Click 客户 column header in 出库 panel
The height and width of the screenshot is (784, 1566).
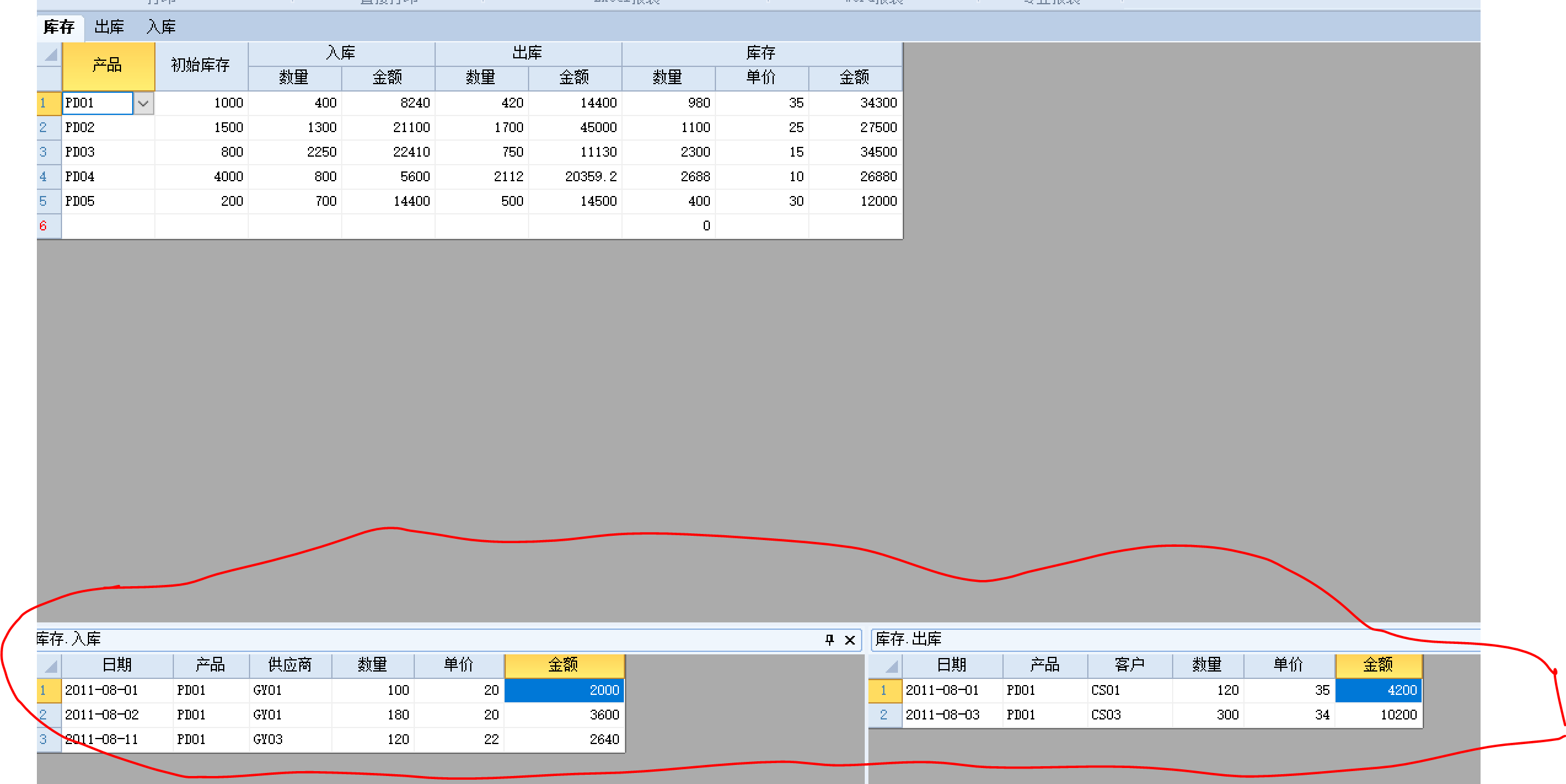point(1129,665)
